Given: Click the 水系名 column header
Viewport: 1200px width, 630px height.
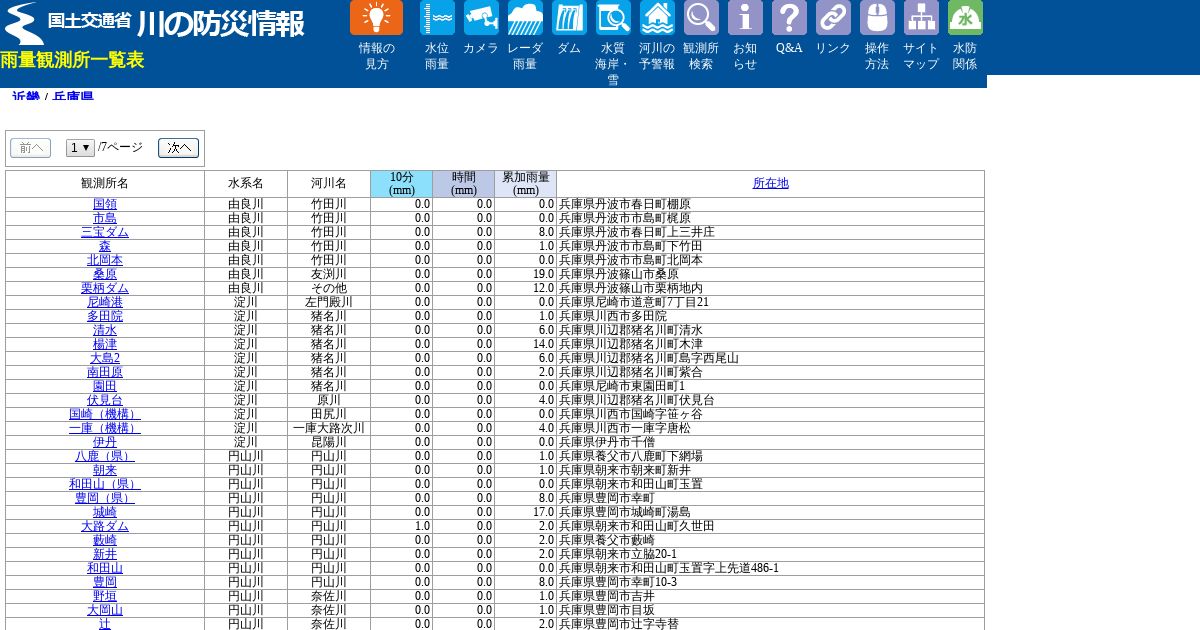Looking at the screenshot, I should tap(246, 184).
